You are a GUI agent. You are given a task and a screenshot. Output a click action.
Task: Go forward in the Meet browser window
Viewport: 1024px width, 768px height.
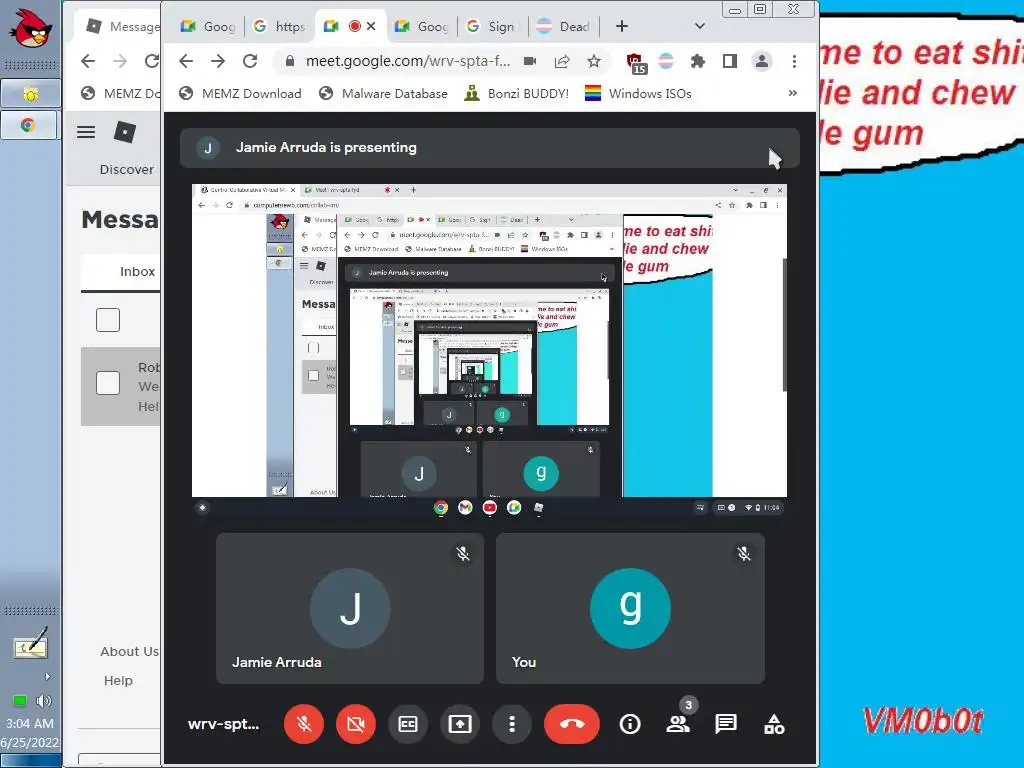[218, 61]
